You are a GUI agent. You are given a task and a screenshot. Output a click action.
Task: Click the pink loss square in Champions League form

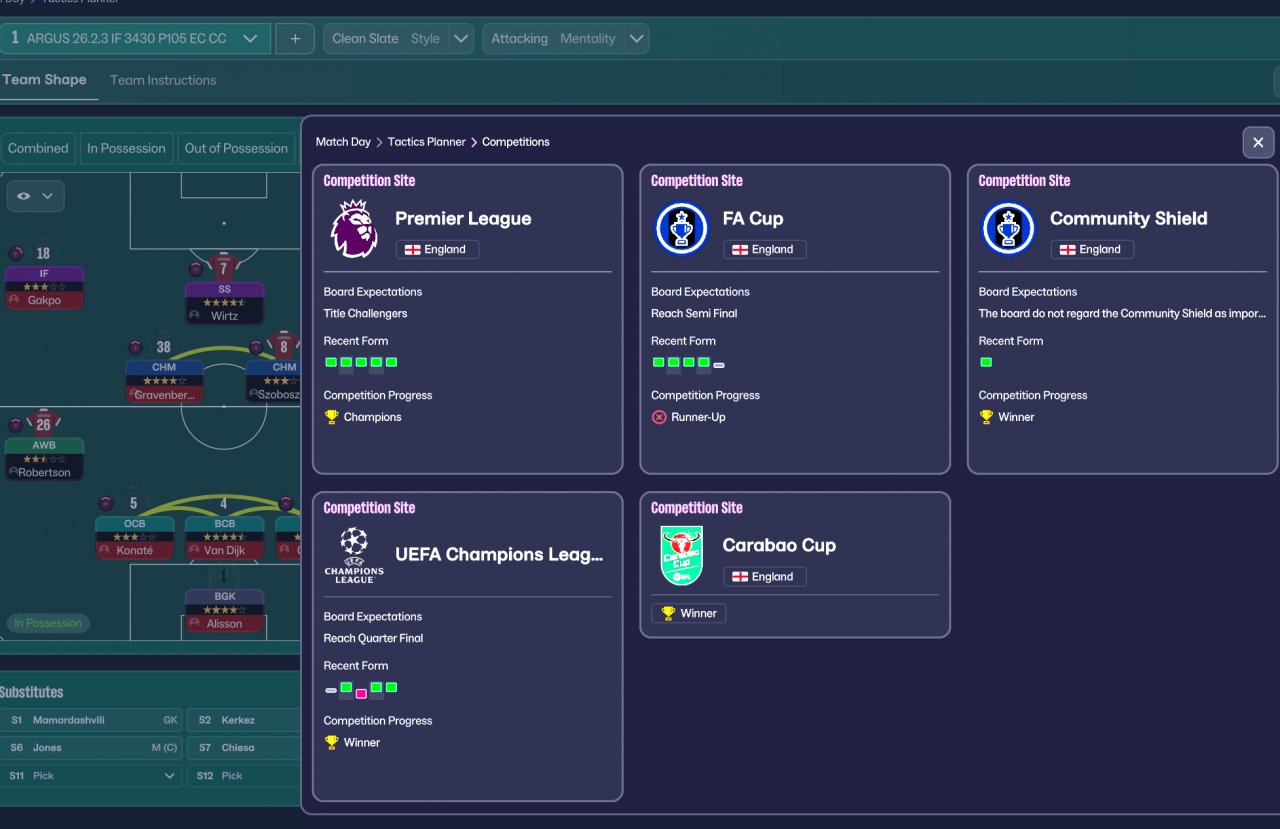pyautogui.click(x=361, y=693)
